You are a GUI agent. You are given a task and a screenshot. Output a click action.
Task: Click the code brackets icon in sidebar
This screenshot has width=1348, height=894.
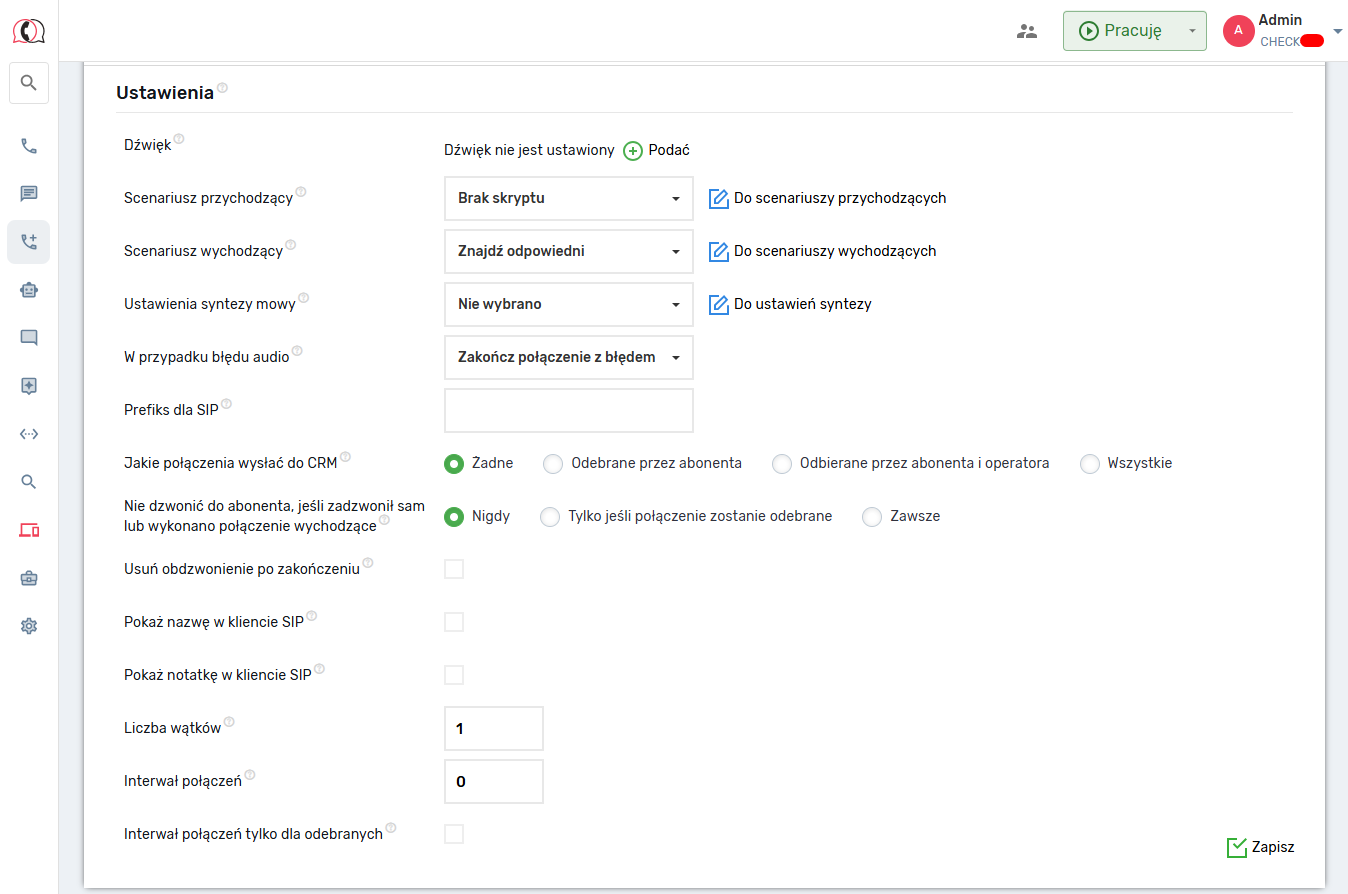pos(29,434)
